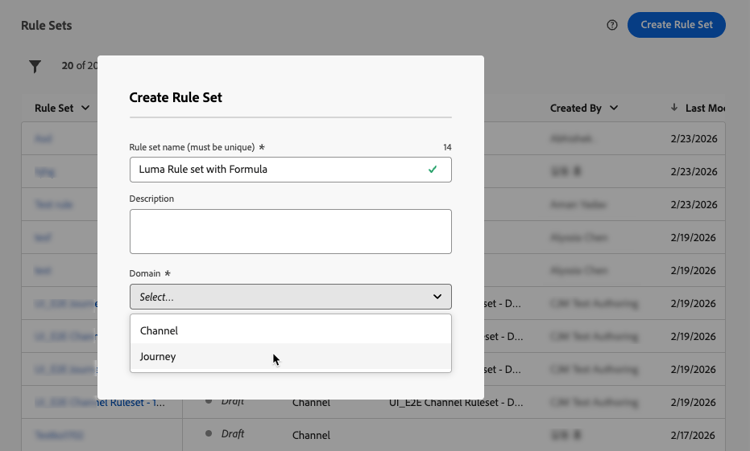Choose Journey from domain options
The height and width of the screenshot is (451, 750).
point(158,357)
